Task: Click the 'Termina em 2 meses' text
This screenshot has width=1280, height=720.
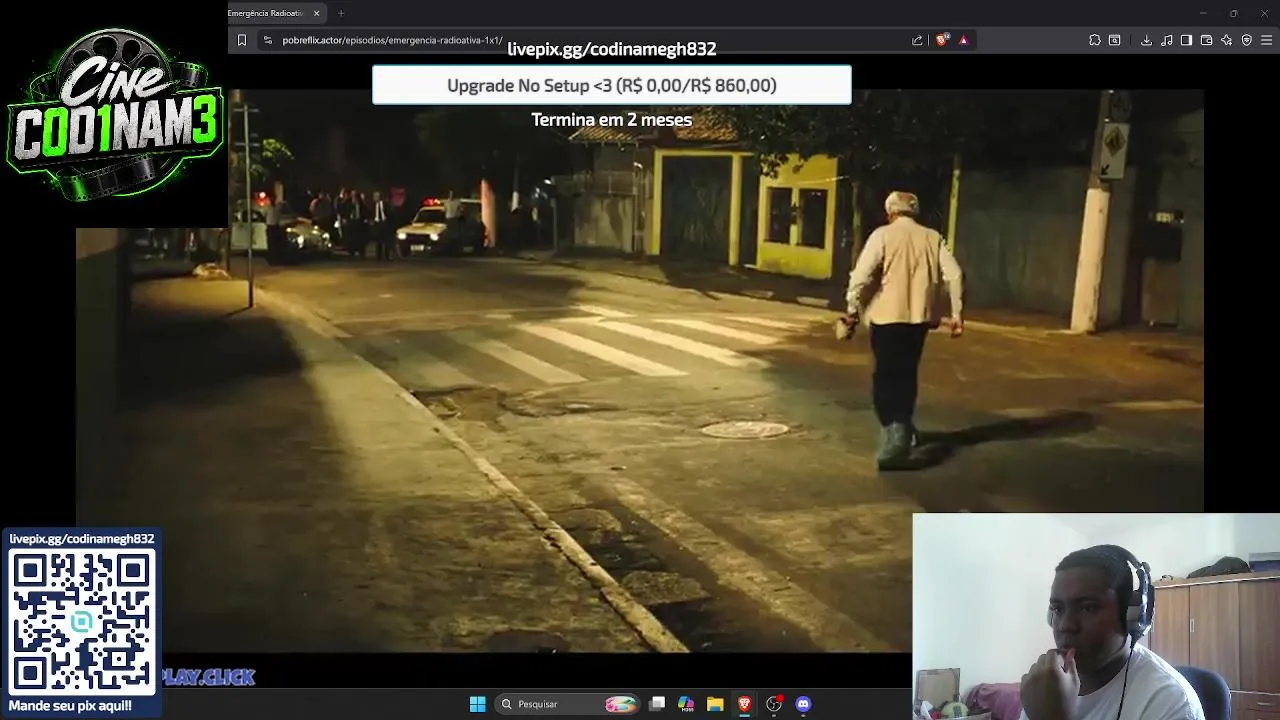Action: (x=612, y=120)
